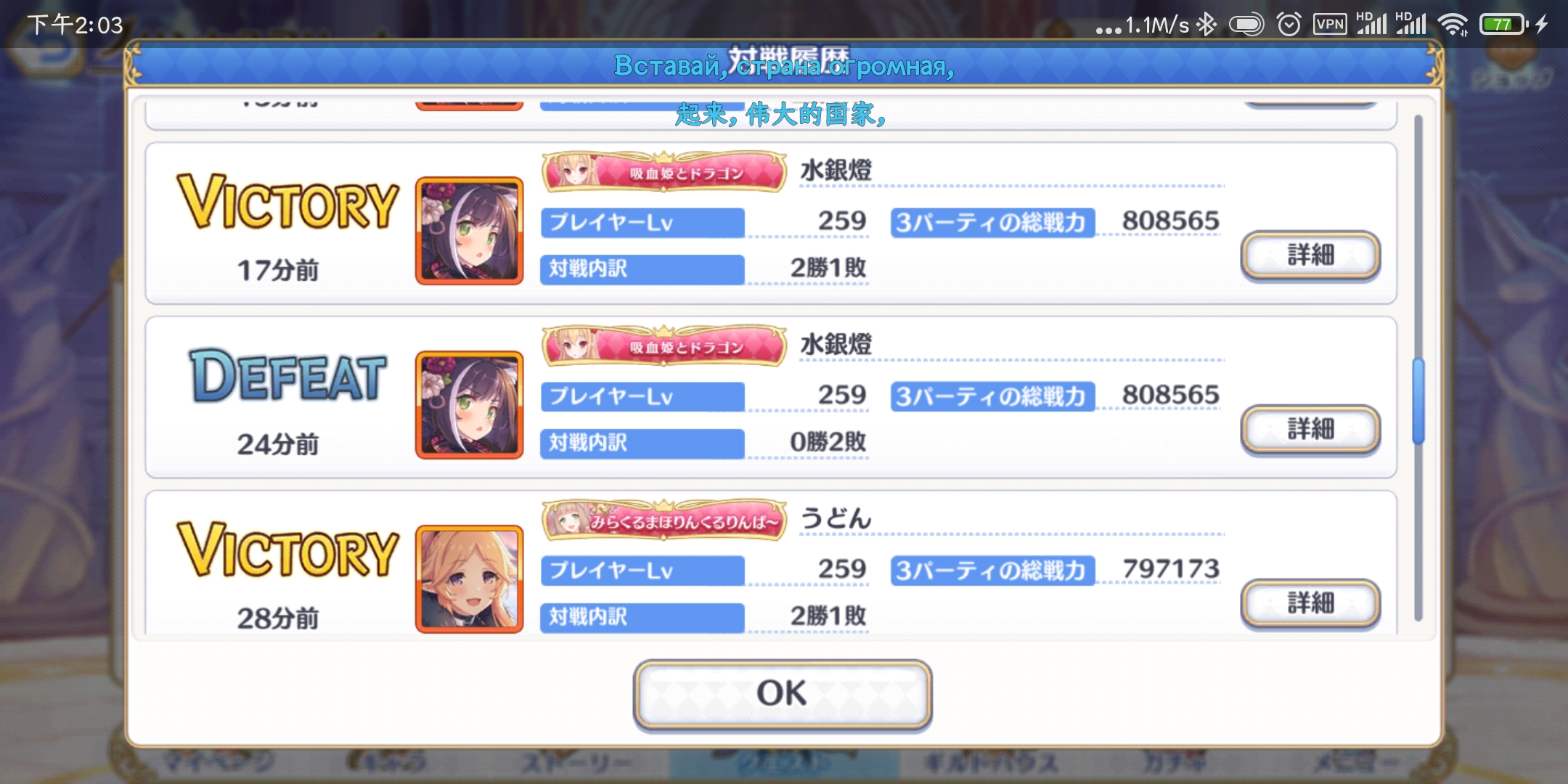The image size is (1568, 784).
Task: Tap the player avatar in the defeat row
Action: 469,405
